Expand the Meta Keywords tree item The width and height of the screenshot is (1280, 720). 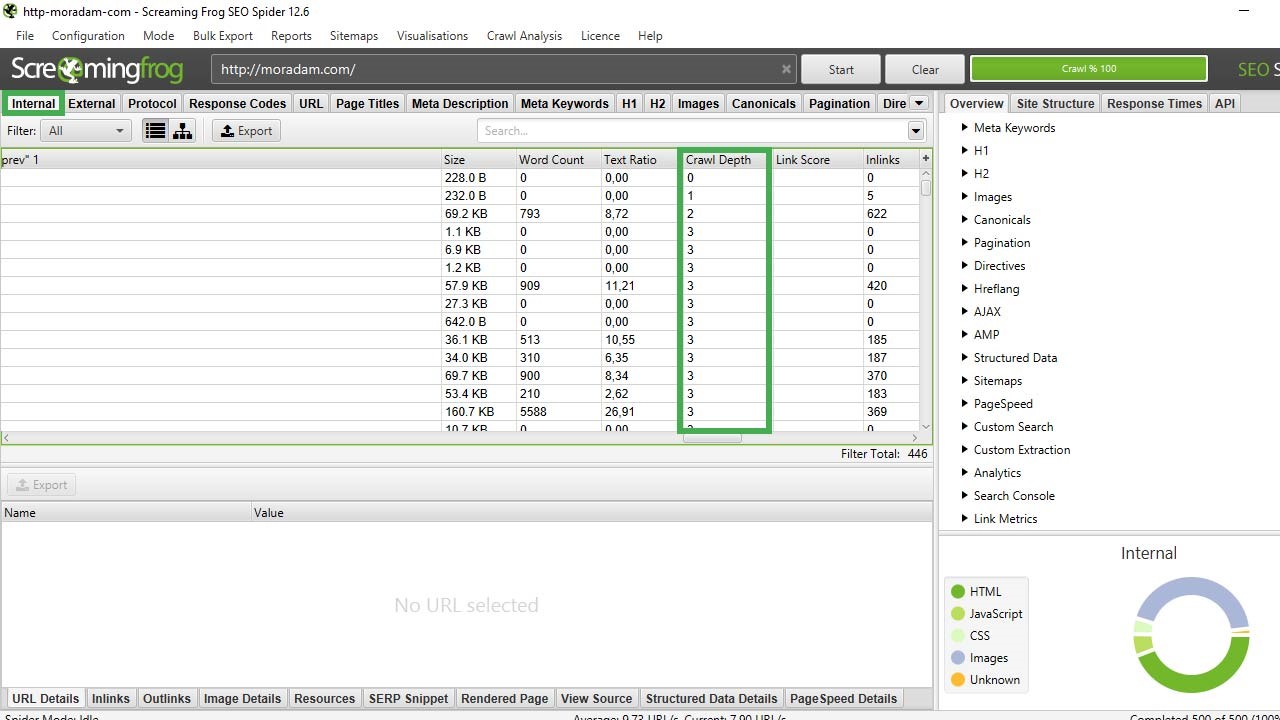point(965,128)
